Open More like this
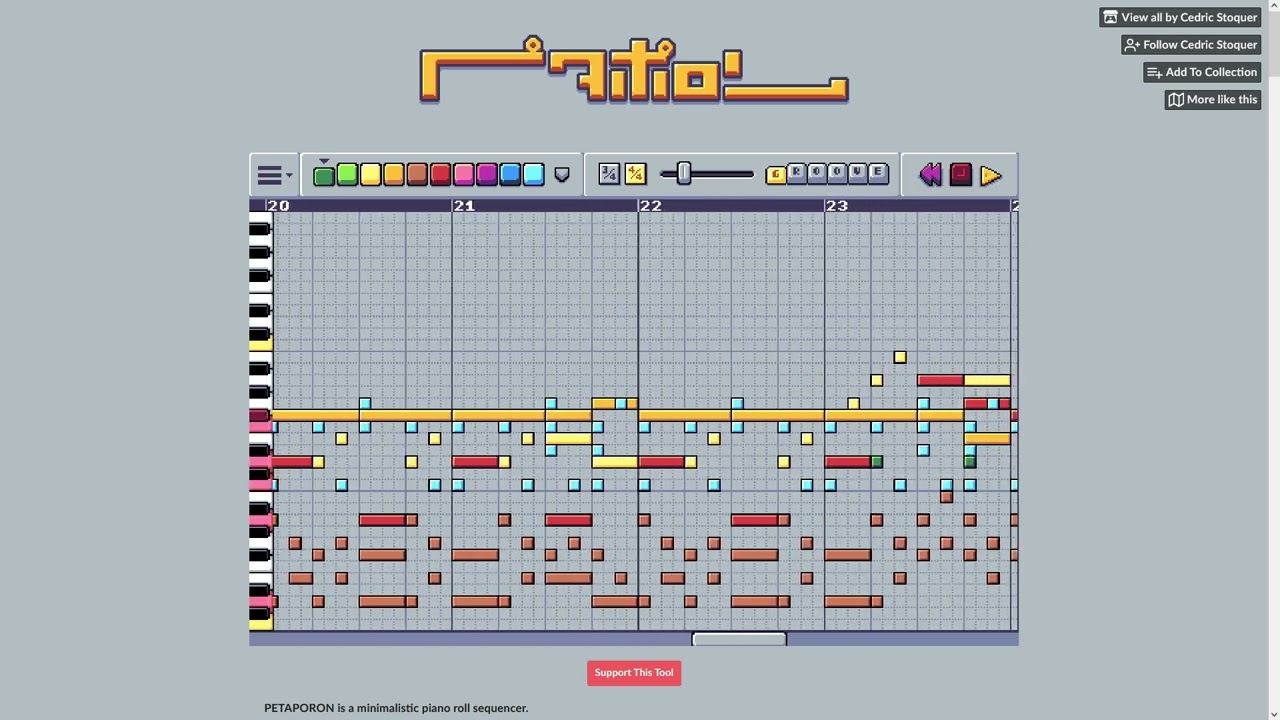The height and width of the screenshot is (720, 1280). [1212, 99]
